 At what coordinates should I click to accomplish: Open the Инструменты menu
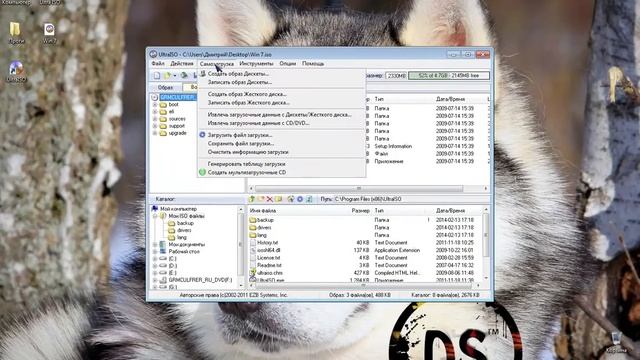[x=256, y=64]
